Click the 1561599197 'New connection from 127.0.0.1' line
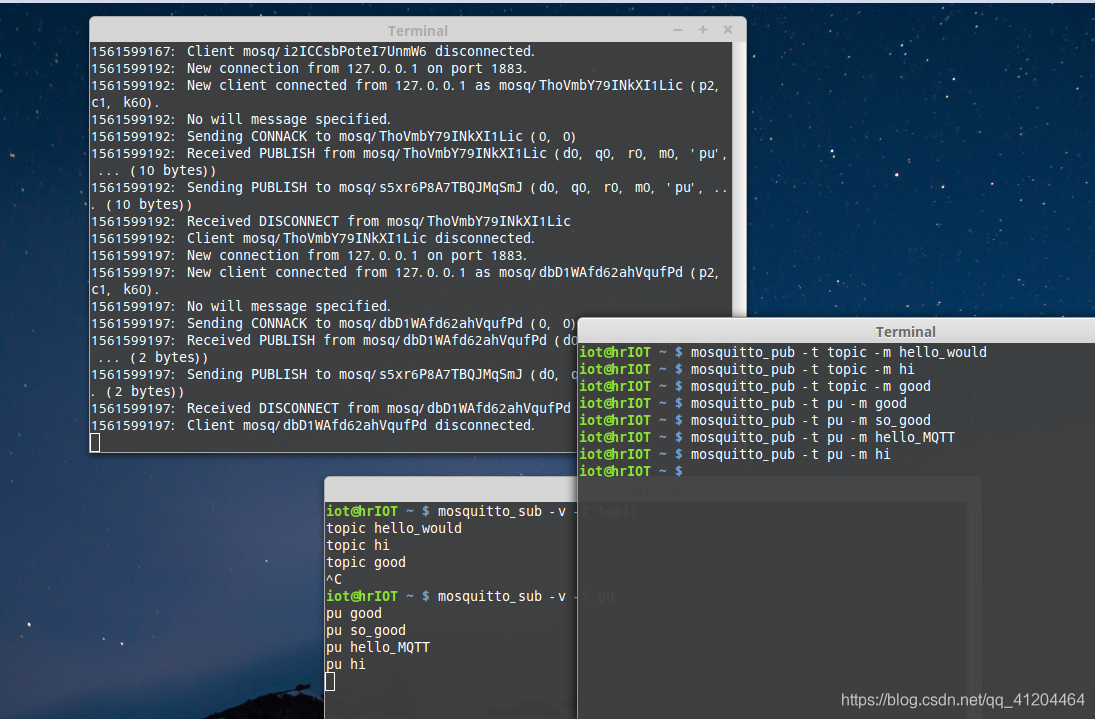The height and width of the screenshot is (719, 1095). click(309, 255)
